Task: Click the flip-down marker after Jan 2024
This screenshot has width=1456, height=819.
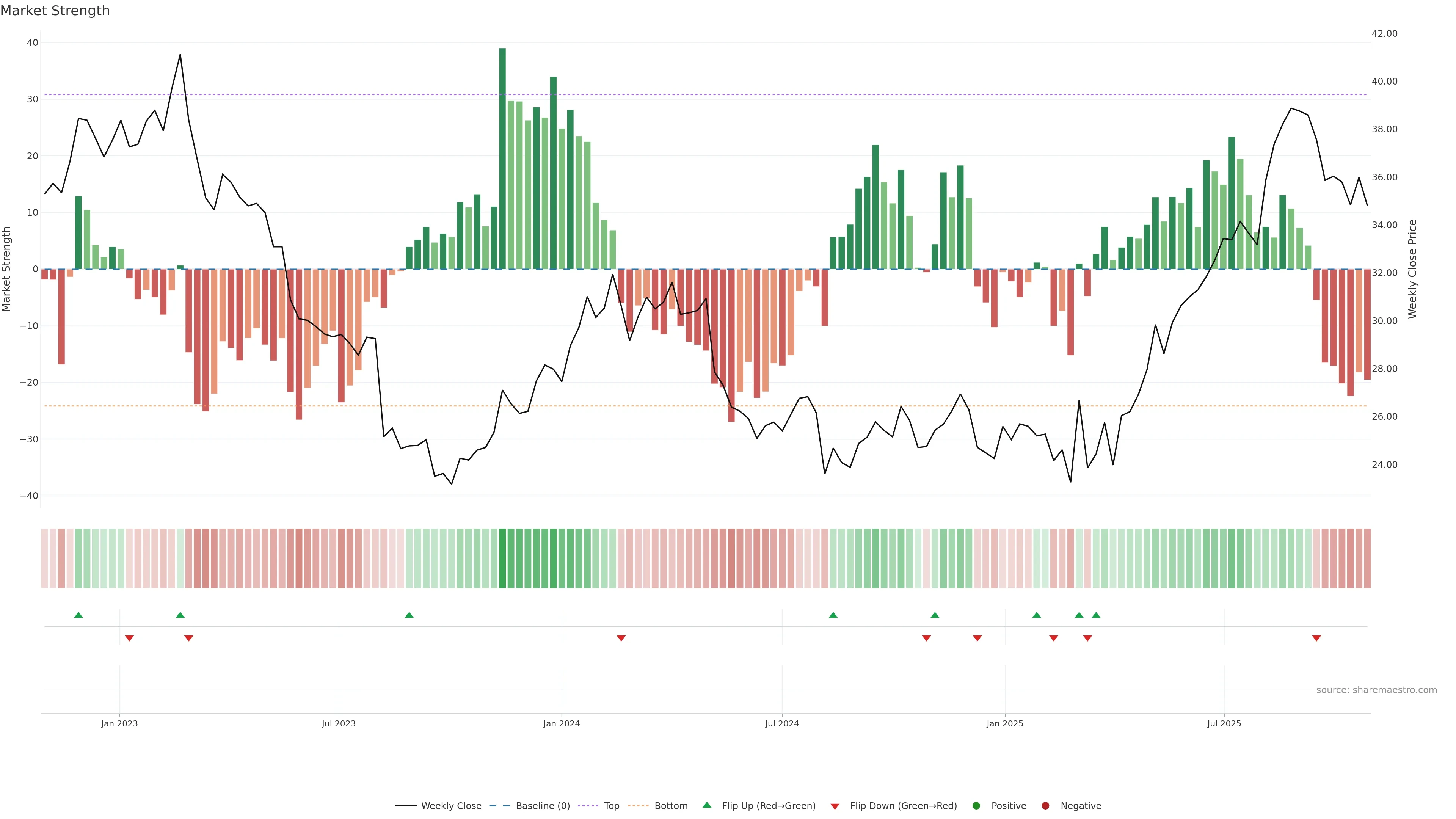Action: click(x=621, y=638)
